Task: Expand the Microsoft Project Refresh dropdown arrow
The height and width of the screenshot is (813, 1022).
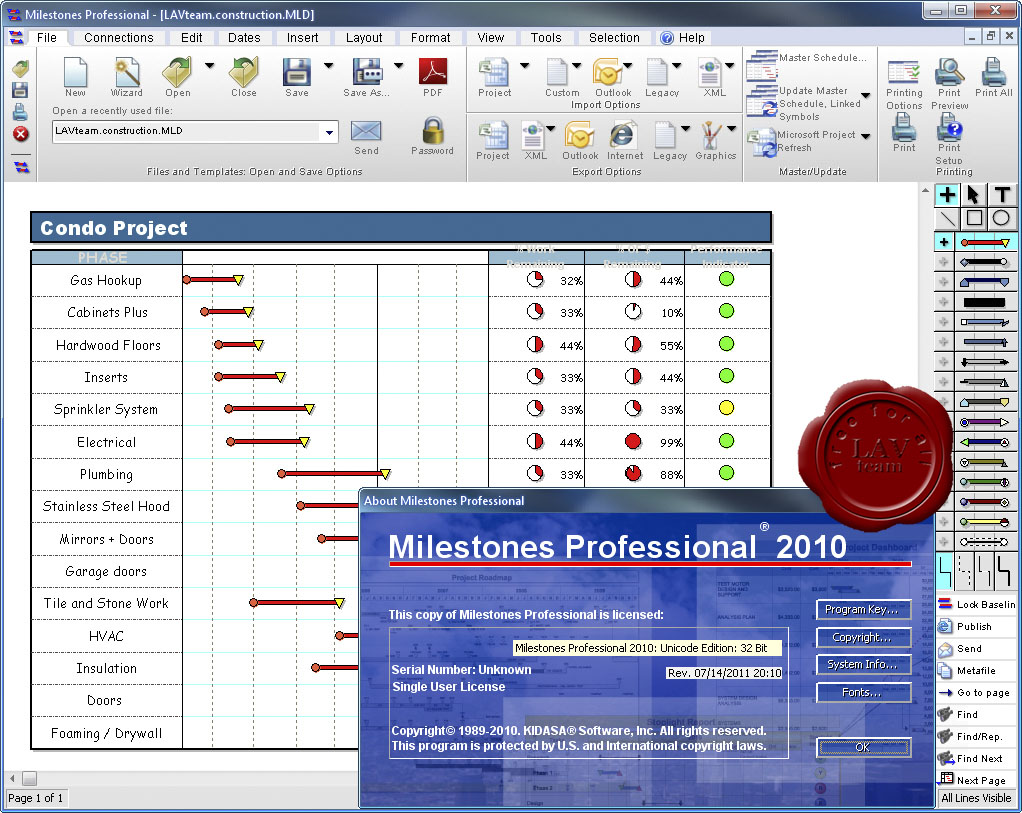Action: pos(866,136)
